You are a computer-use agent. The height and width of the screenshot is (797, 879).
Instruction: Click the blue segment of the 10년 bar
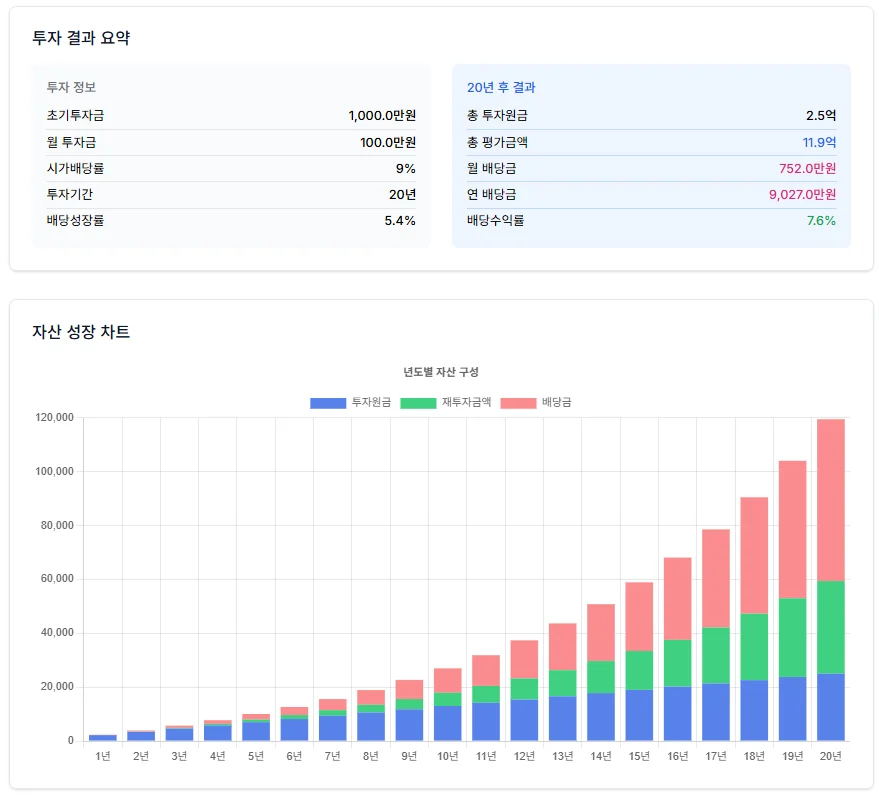click(x=448, y=723)
